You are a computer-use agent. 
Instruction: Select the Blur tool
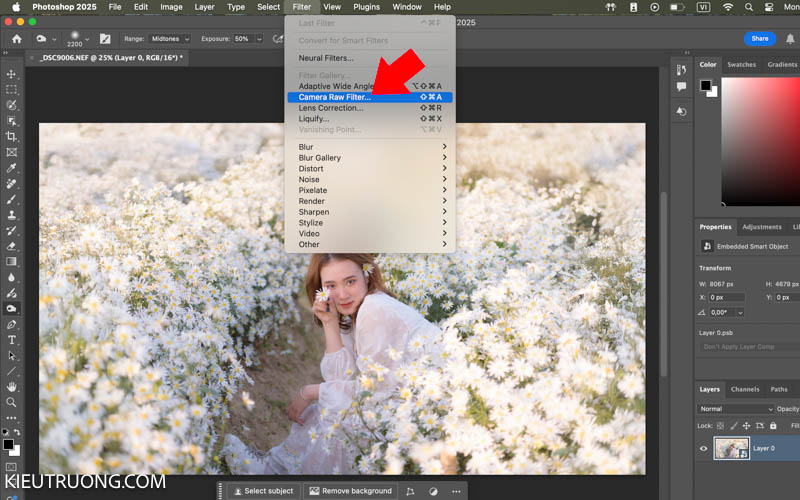pyautogui.click(x=11, y=278)
